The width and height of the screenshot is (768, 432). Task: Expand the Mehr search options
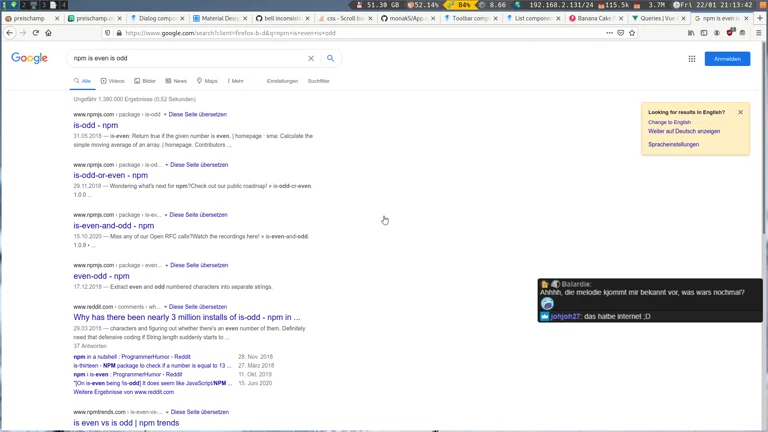coord(236,81)
